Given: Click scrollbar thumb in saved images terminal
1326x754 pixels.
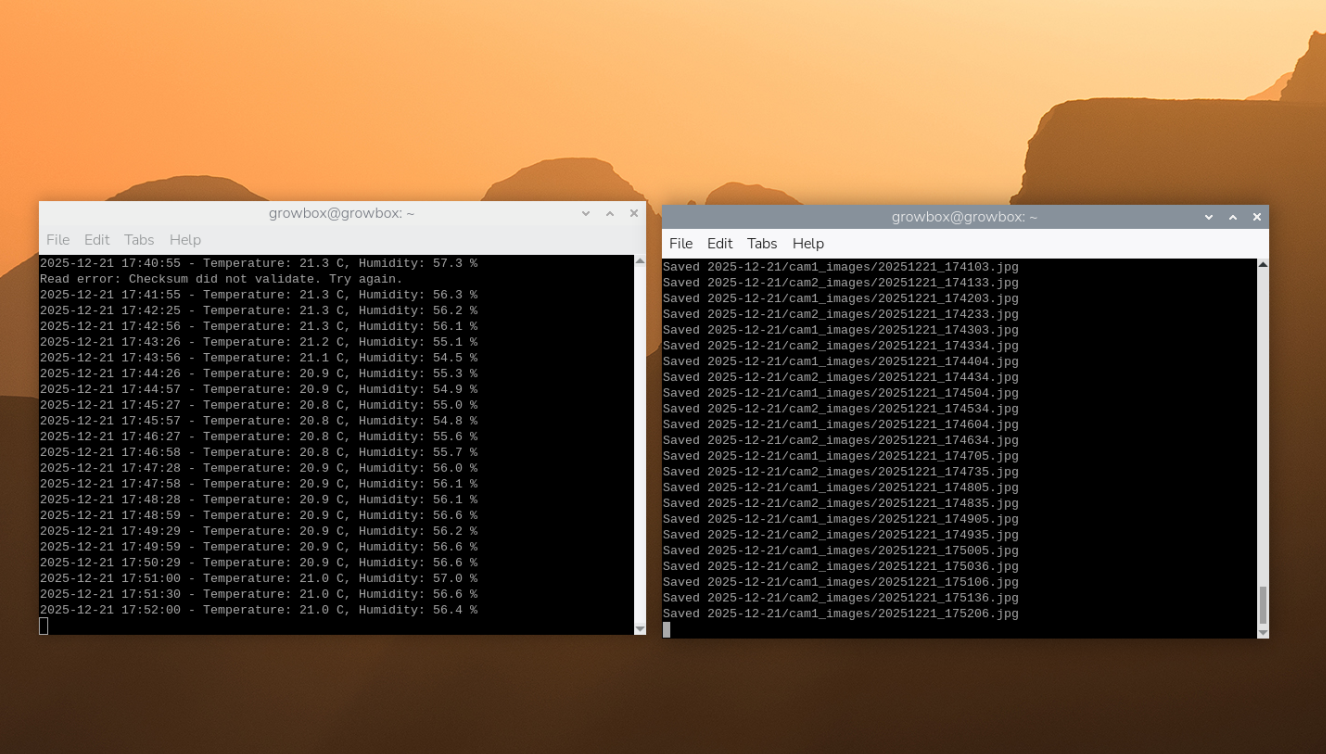Looking at the screenshot, I should coord(1263,605).
